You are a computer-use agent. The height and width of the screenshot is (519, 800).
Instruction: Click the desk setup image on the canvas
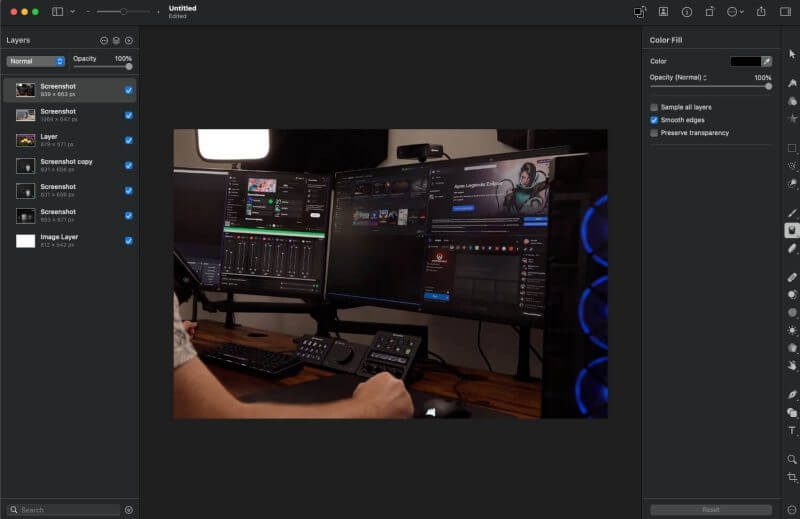pyautogui.click(x=390, y=274)
